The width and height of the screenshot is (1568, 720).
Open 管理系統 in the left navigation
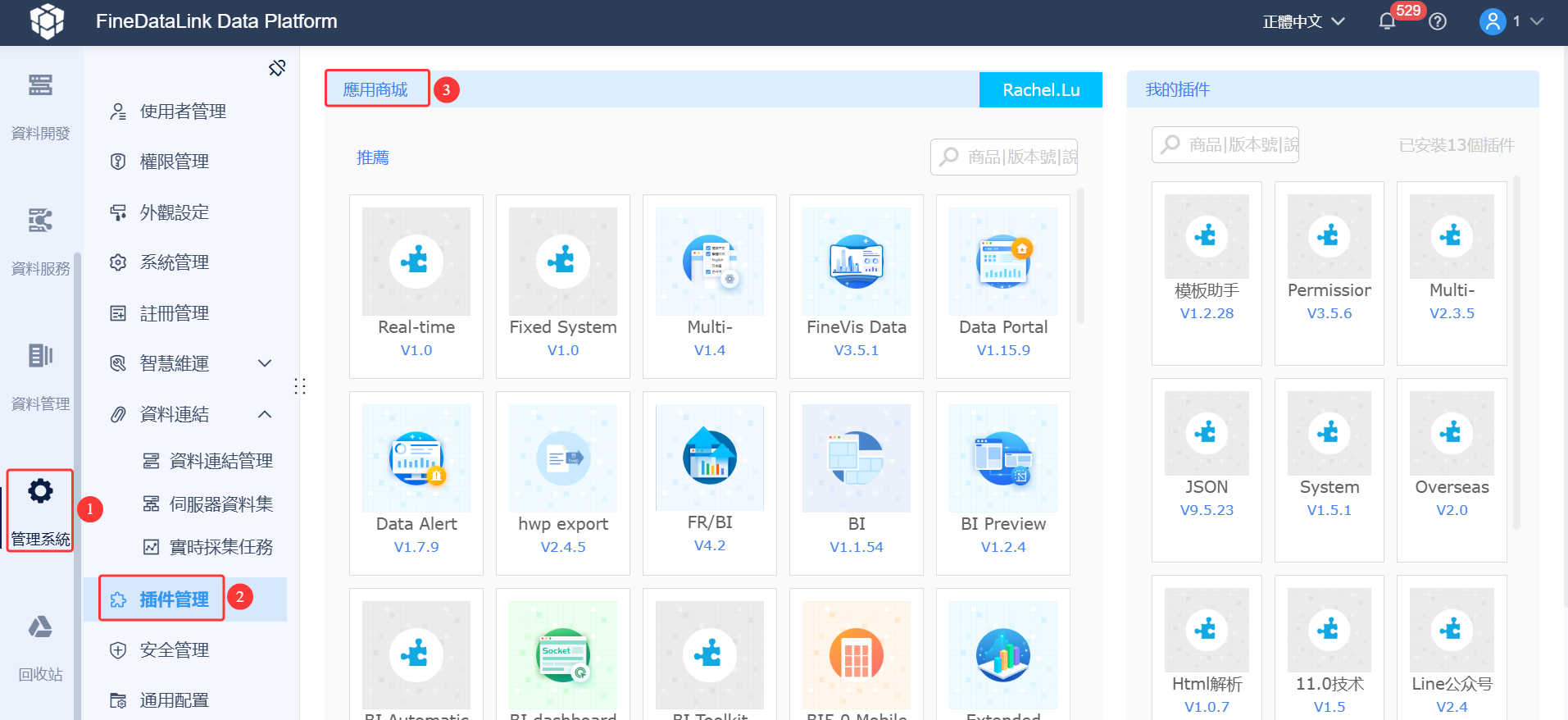click(40, 511)
